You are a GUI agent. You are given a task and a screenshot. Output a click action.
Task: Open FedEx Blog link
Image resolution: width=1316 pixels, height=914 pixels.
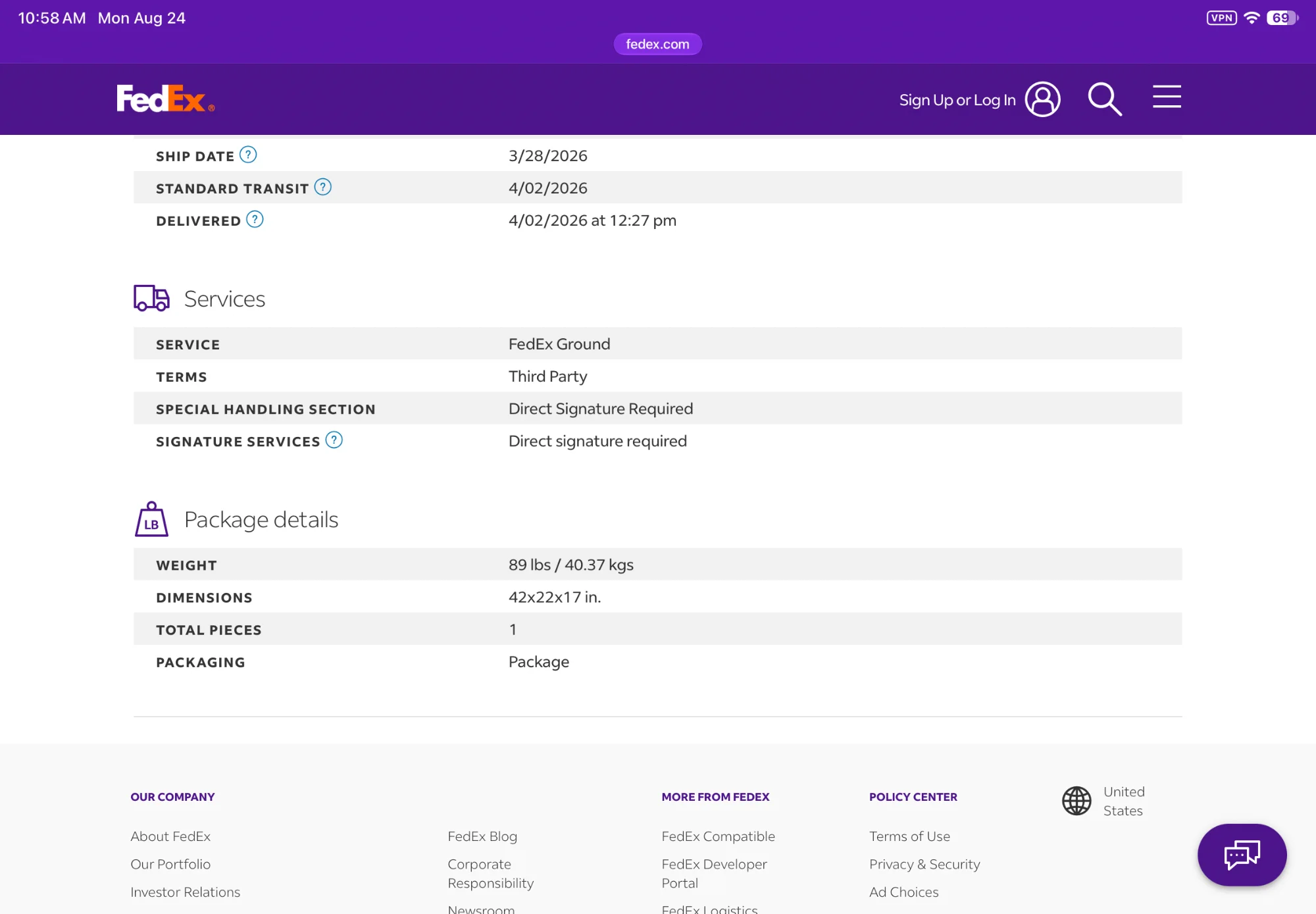(x=482, y=836)
